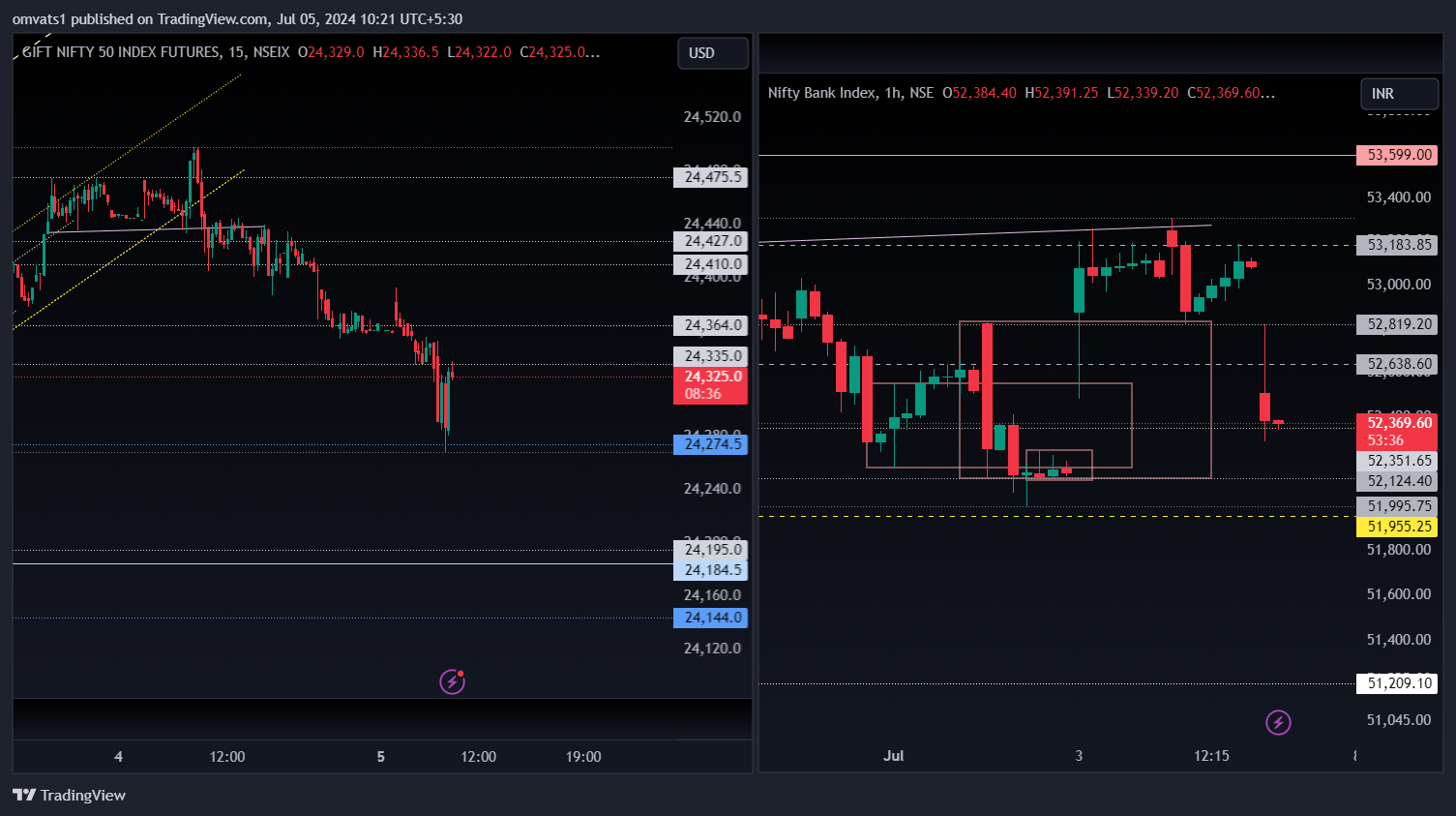Click the 51,045.00 price scale value
Screen dimensions: 1456x816
[1399, 720]
